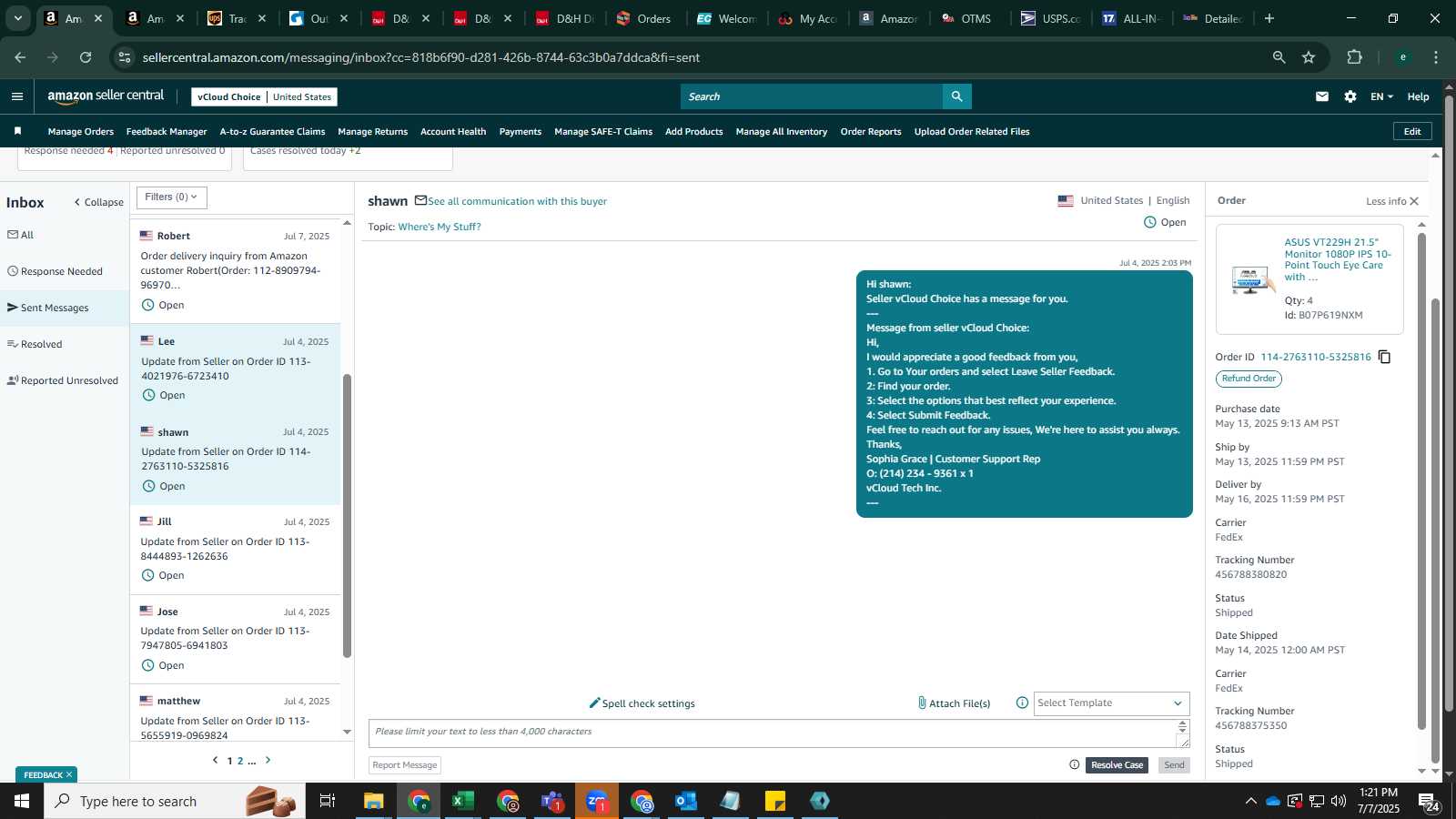1456x819 pixels.
Task: Open Spell check settings pencil
Action: [x=642, y=703]
